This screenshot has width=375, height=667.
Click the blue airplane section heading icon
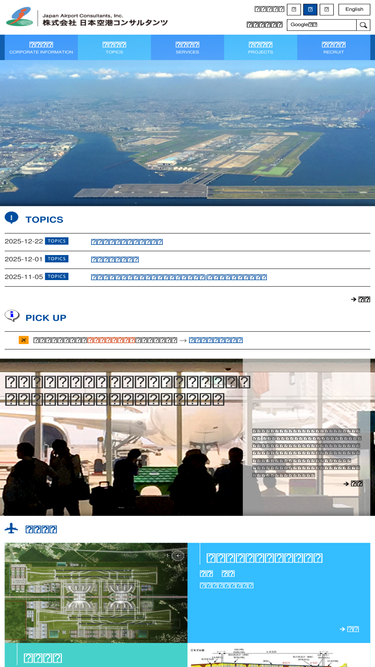point(11,528)
